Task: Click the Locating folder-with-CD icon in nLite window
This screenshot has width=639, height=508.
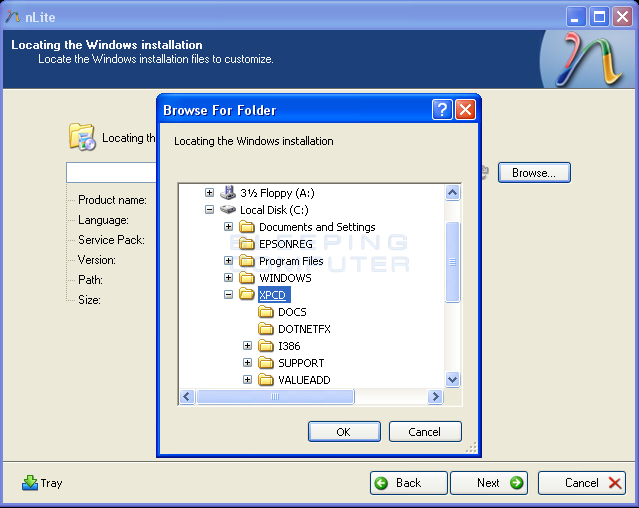Action: (82, 137)
